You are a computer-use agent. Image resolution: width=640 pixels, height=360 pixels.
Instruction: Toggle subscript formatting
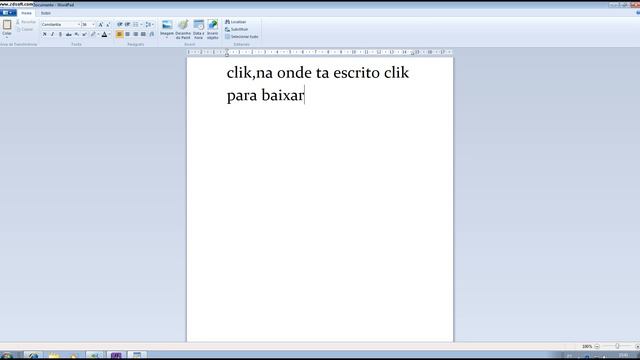pos(76,34)
